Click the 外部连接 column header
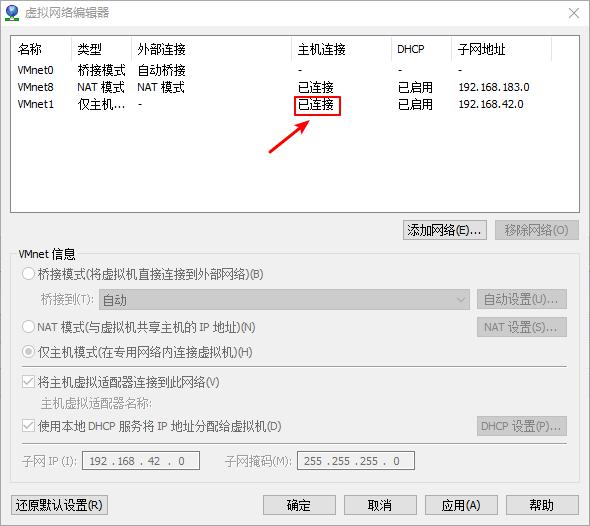This screenshot has height=526, width=590. coord(211,49)
